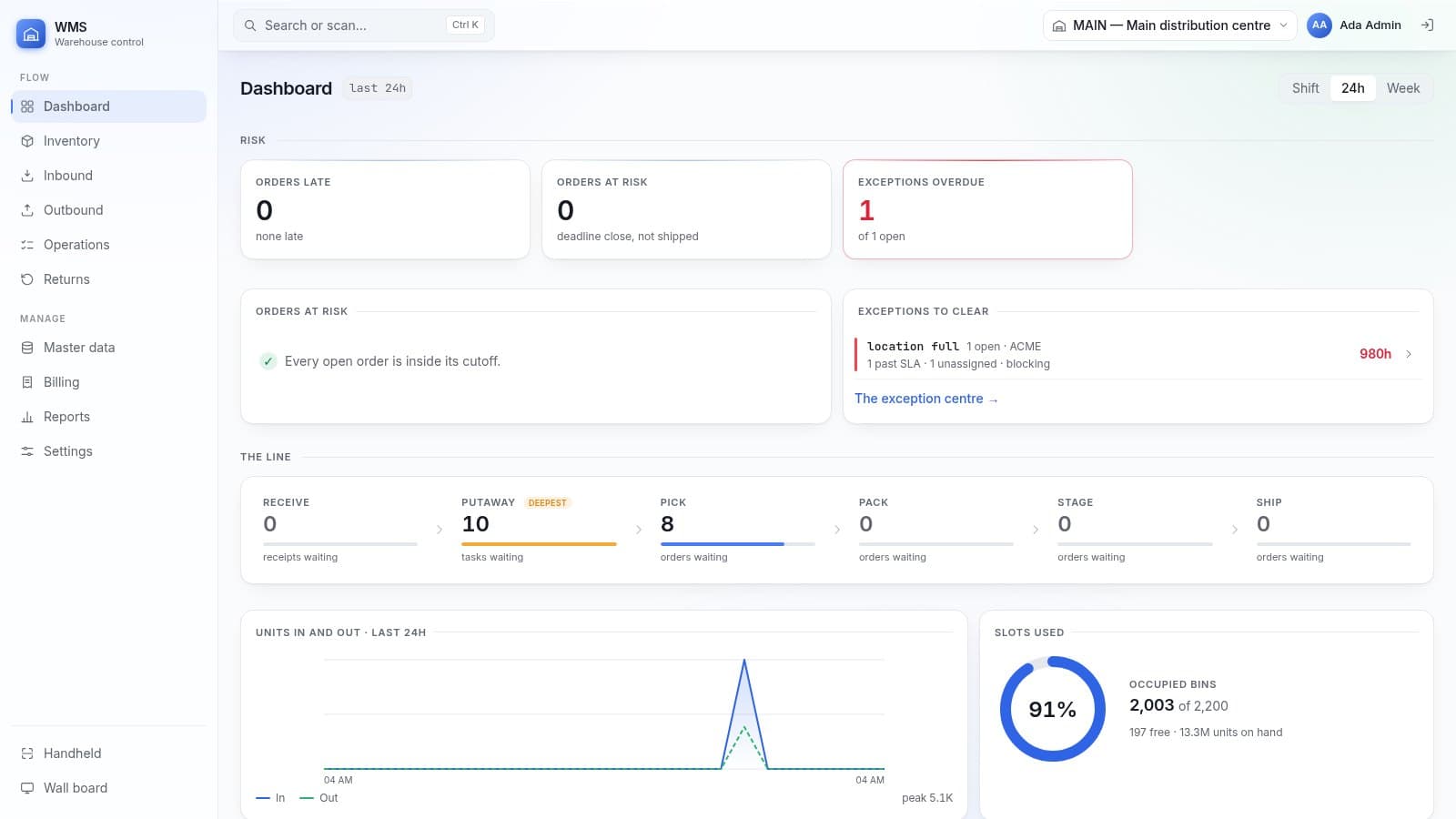Image resolution: width=1456 pixels, height=819 pixels.
Task: Open the Orders Late card
Action: pyautogui.click(x=385, y=209)
